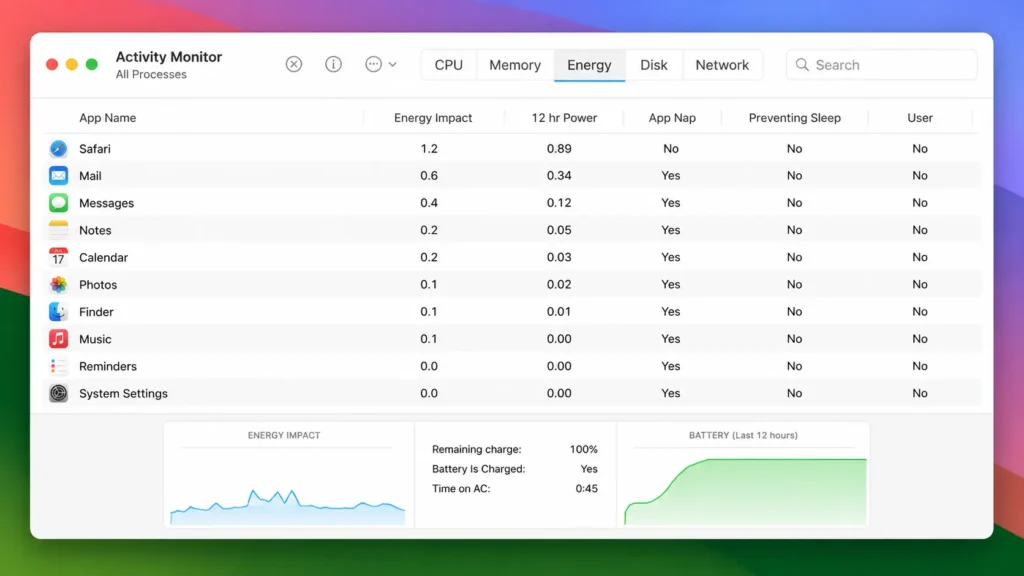Sort by the User column
Screen dimensions: 1024x576
point(920,118)
